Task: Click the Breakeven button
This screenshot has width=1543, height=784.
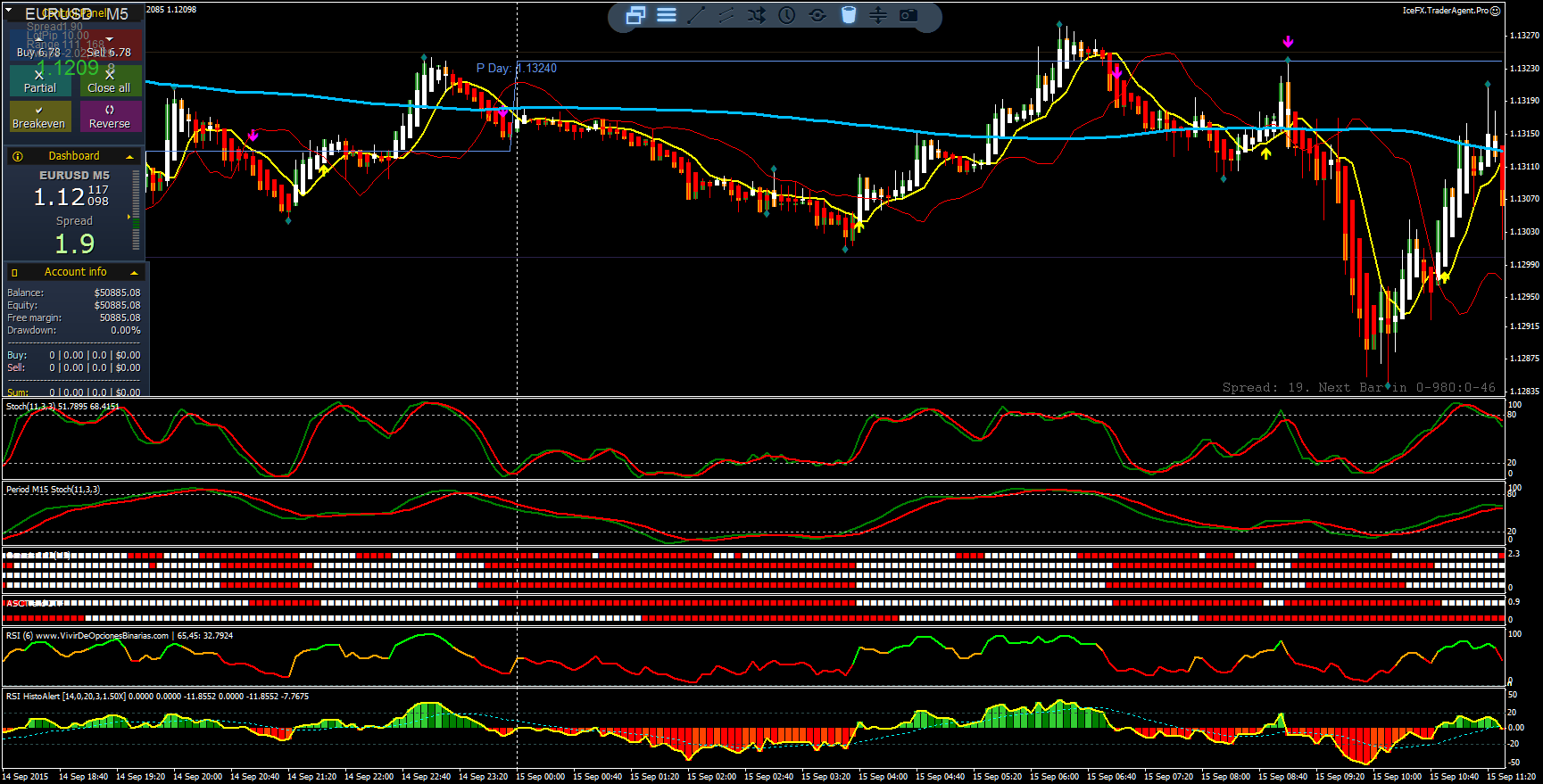Action: tap(40, 117)
